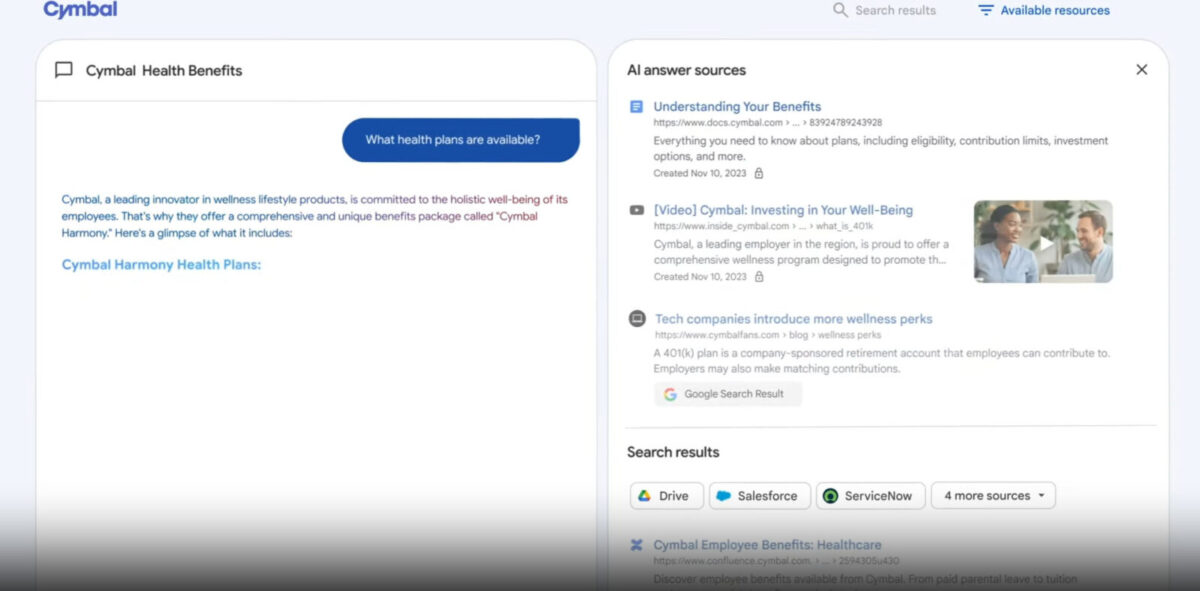
Task: Click the globe icon beside Tech companies wellness perks
Action: click(x=636, y=318)
